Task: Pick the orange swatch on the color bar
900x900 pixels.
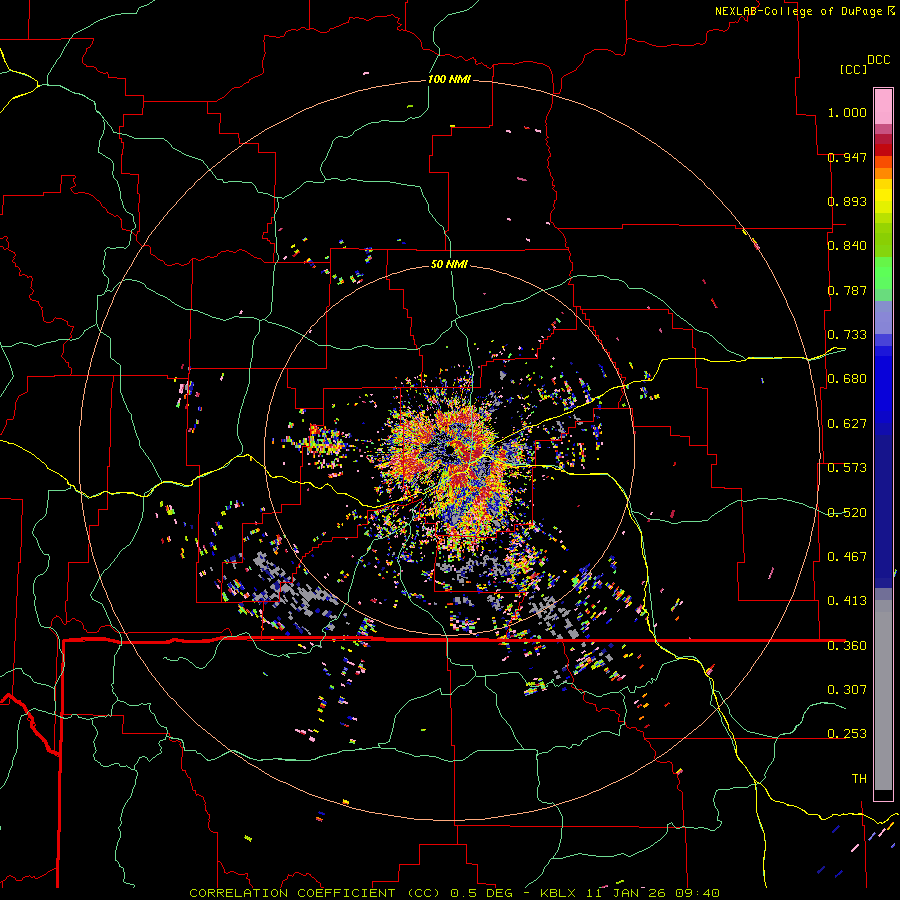Action: click(883, 173)
